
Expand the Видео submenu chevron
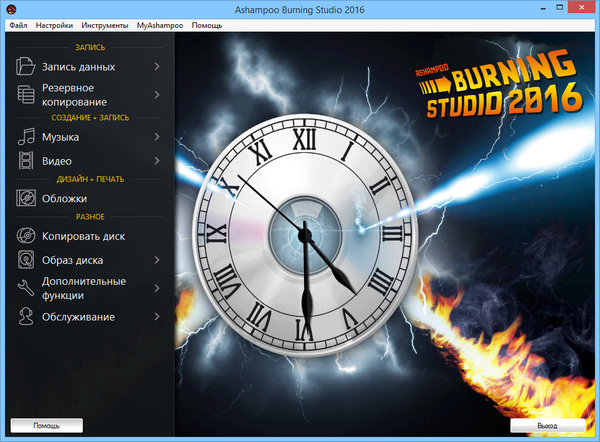pyautogui.click(x=157, y=160)
